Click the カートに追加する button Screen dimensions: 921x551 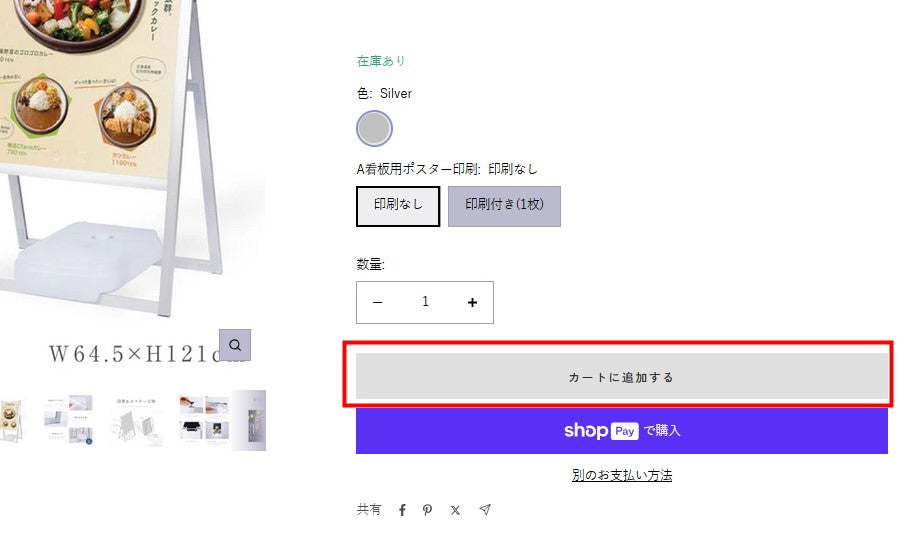(x=621, y=377)
